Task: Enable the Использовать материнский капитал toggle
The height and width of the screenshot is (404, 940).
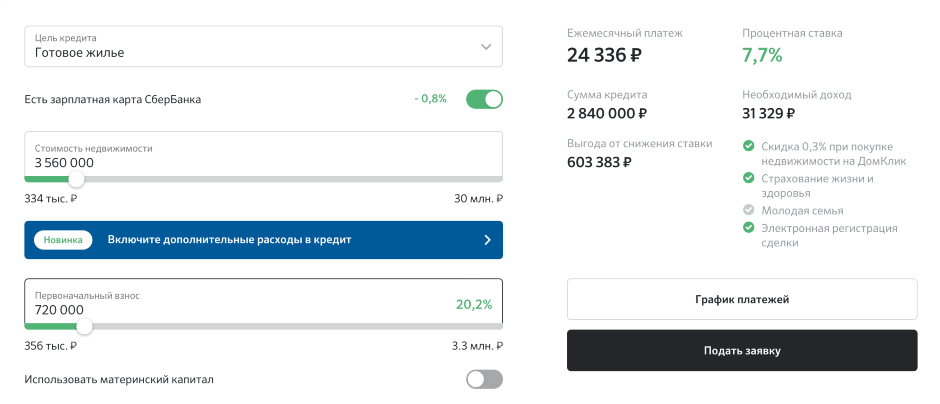Action: 484,379
